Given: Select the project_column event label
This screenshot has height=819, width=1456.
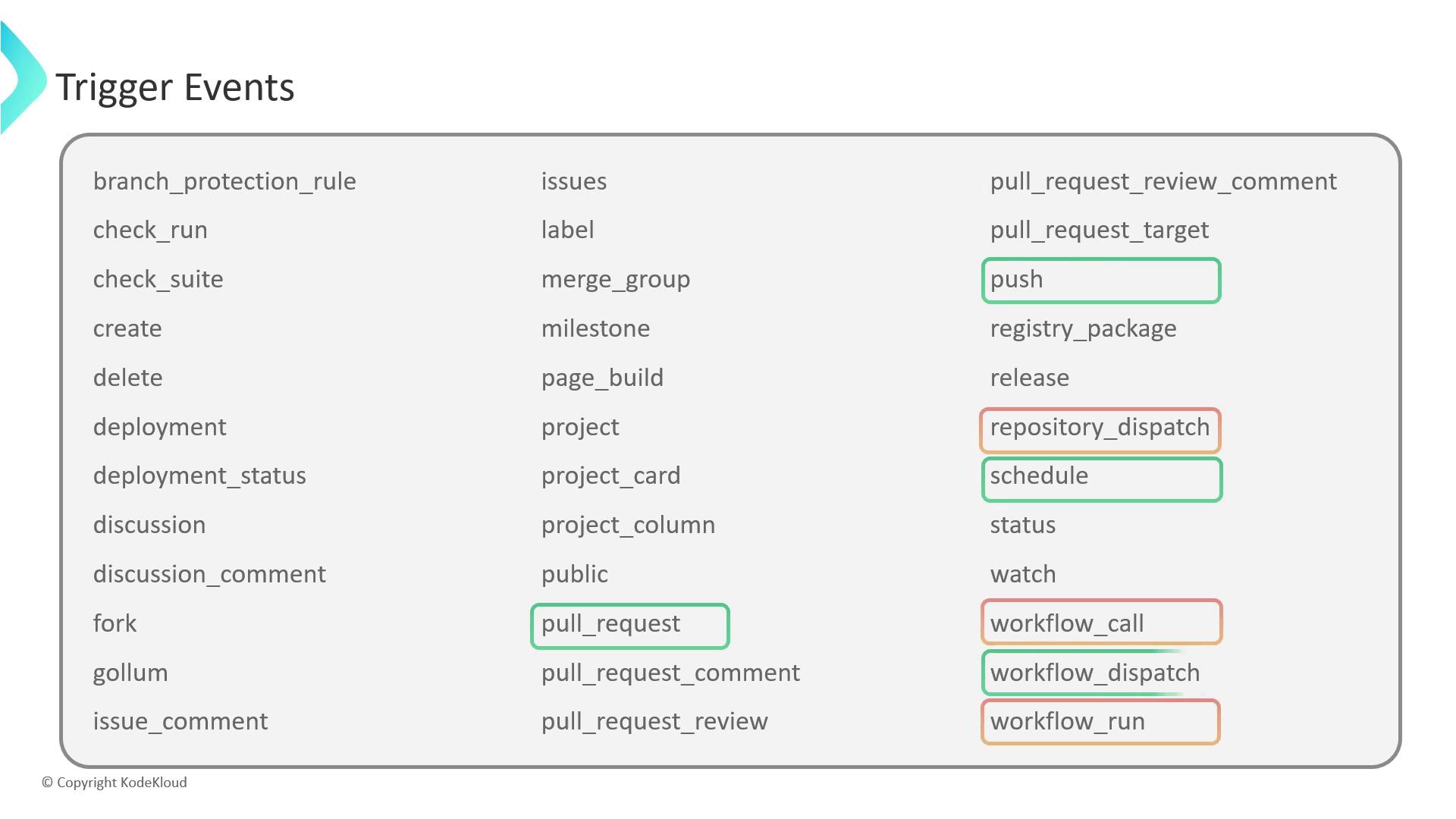Looking at the screenshot, I should click(628, 526).
